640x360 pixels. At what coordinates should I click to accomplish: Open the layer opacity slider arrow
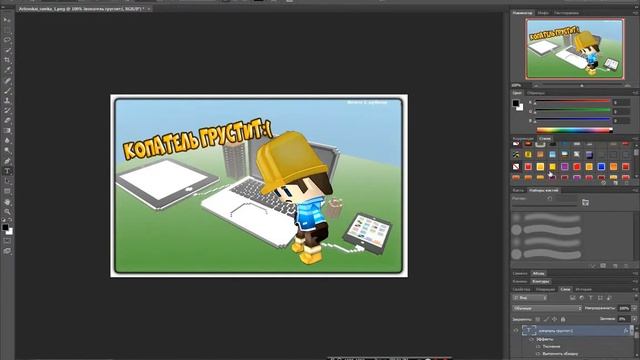634,309
